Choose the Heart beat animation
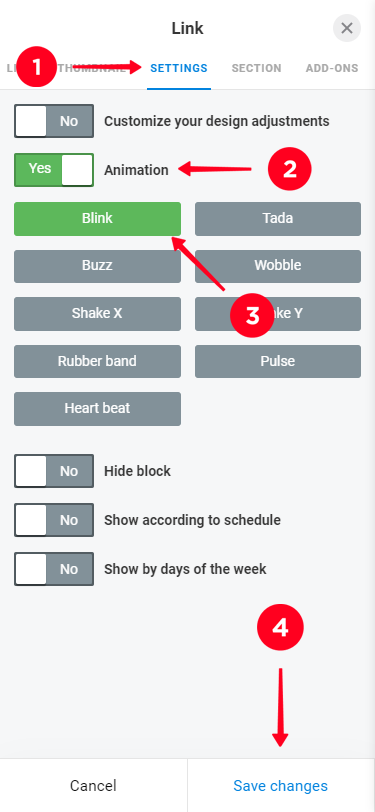Screen dimensions: 375x812 pyautogui.click(x=97, y=409)
